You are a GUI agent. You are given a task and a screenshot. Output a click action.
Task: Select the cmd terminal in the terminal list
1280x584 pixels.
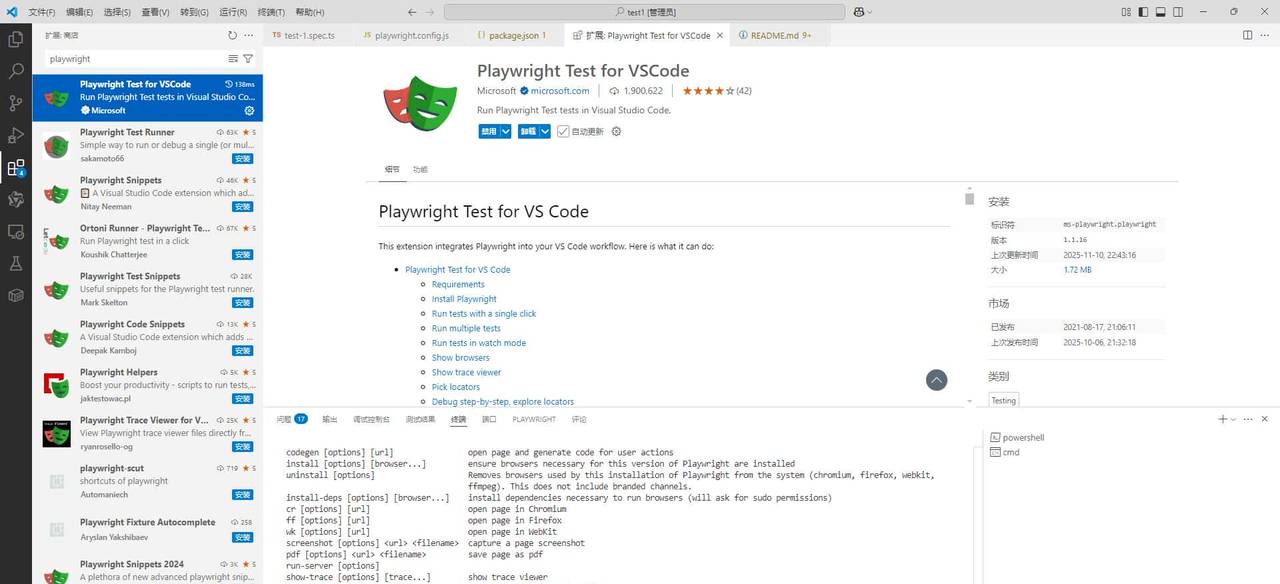point(1013,452)
